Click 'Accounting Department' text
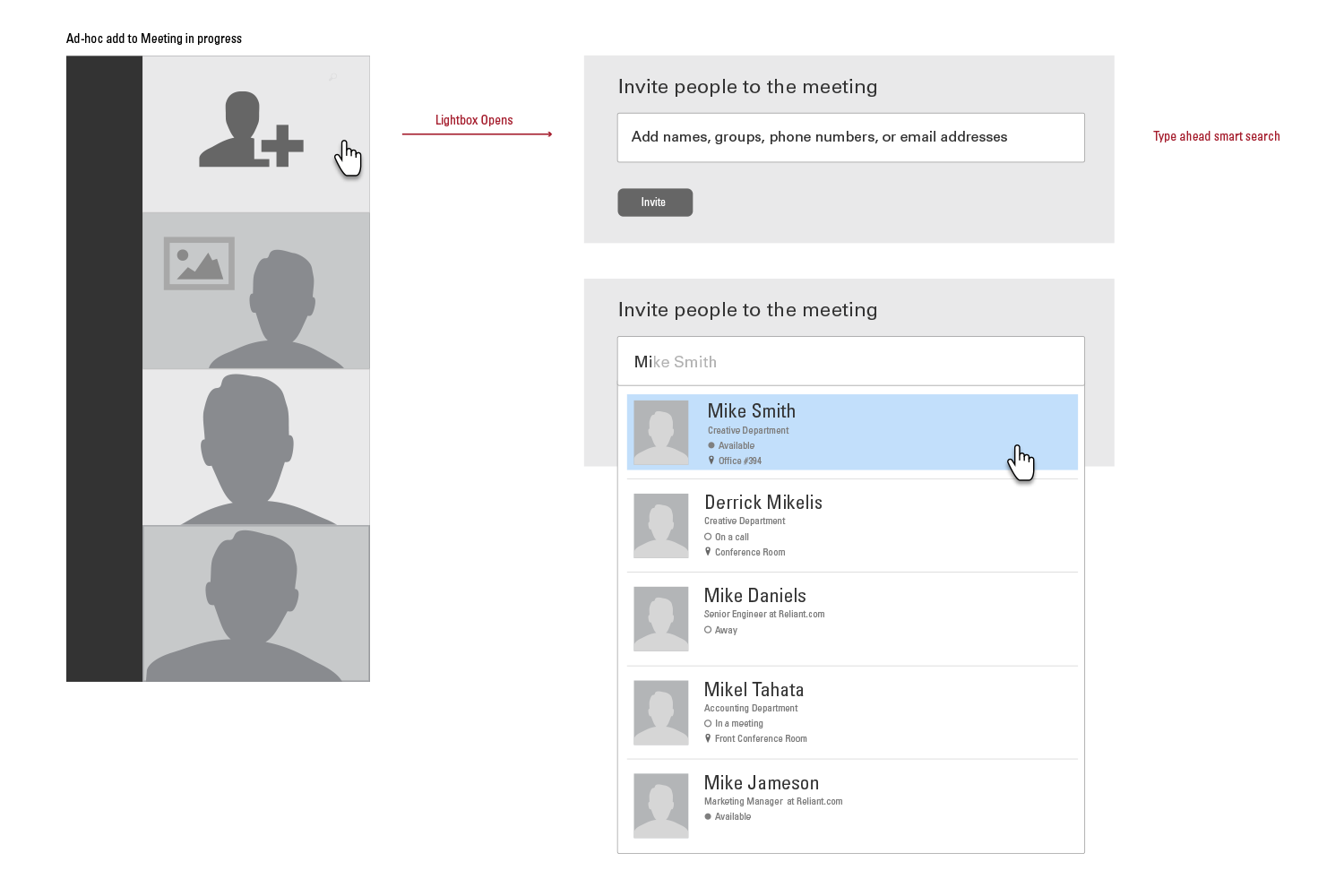The image size is (1344, 896). pos(751,709)
